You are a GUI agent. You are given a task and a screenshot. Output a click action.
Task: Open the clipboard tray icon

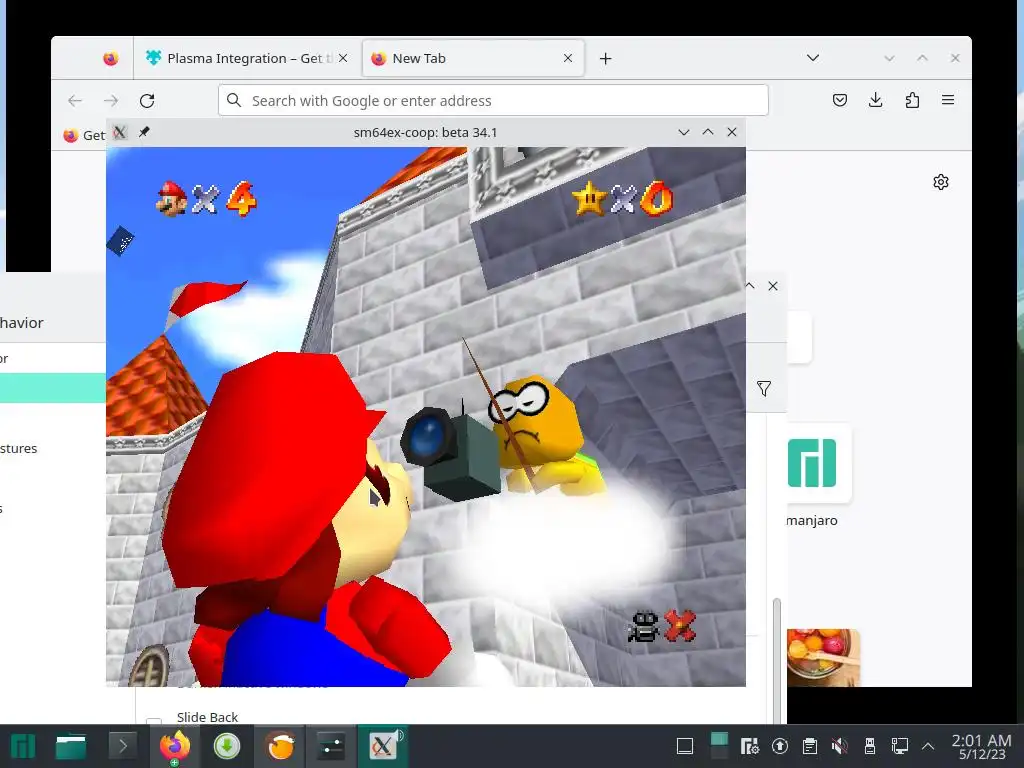(x=810, y=746)
